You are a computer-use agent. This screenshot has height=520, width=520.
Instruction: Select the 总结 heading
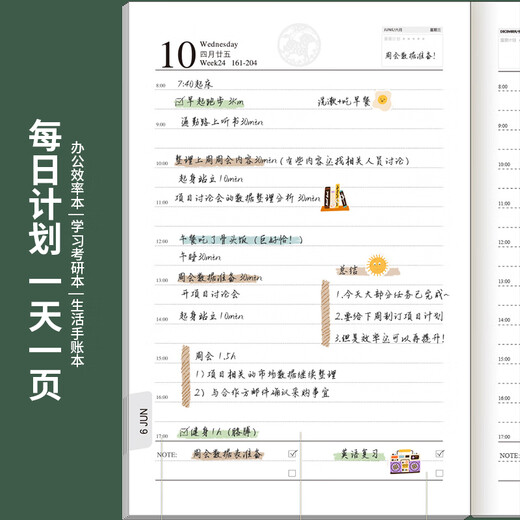click(348, 270)
